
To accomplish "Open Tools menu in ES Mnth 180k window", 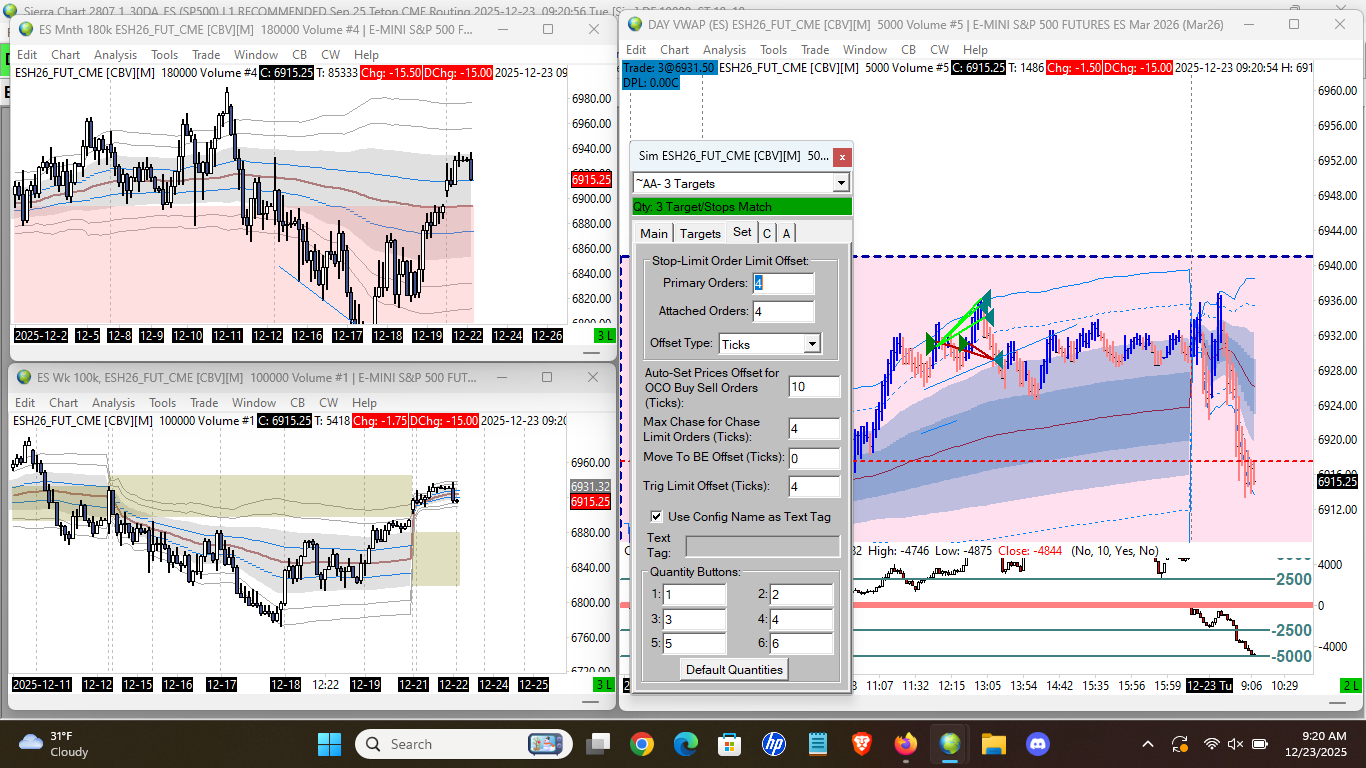I will coord(164,55).
